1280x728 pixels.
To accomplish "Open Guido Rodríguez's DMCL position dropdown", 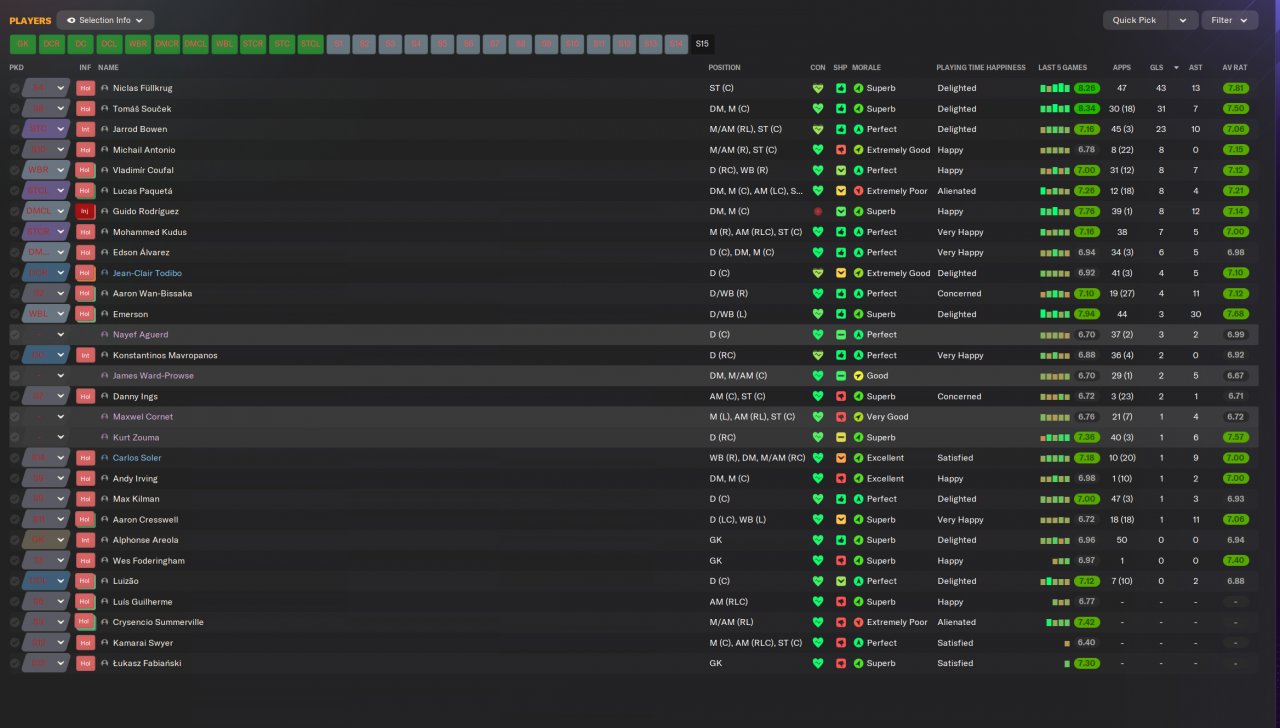I will point(60,211).
